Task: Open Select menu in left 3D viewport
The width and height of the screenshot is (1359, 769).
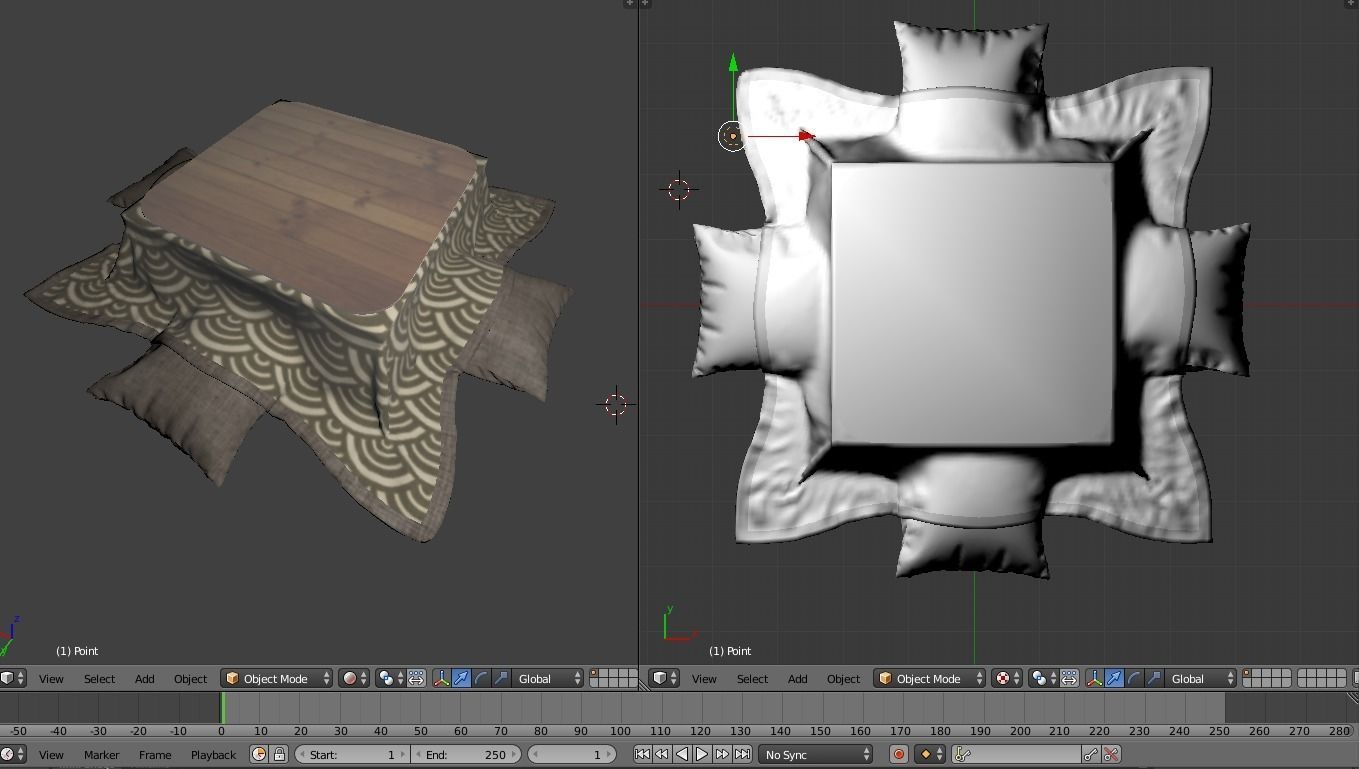Action: point(99,678)
